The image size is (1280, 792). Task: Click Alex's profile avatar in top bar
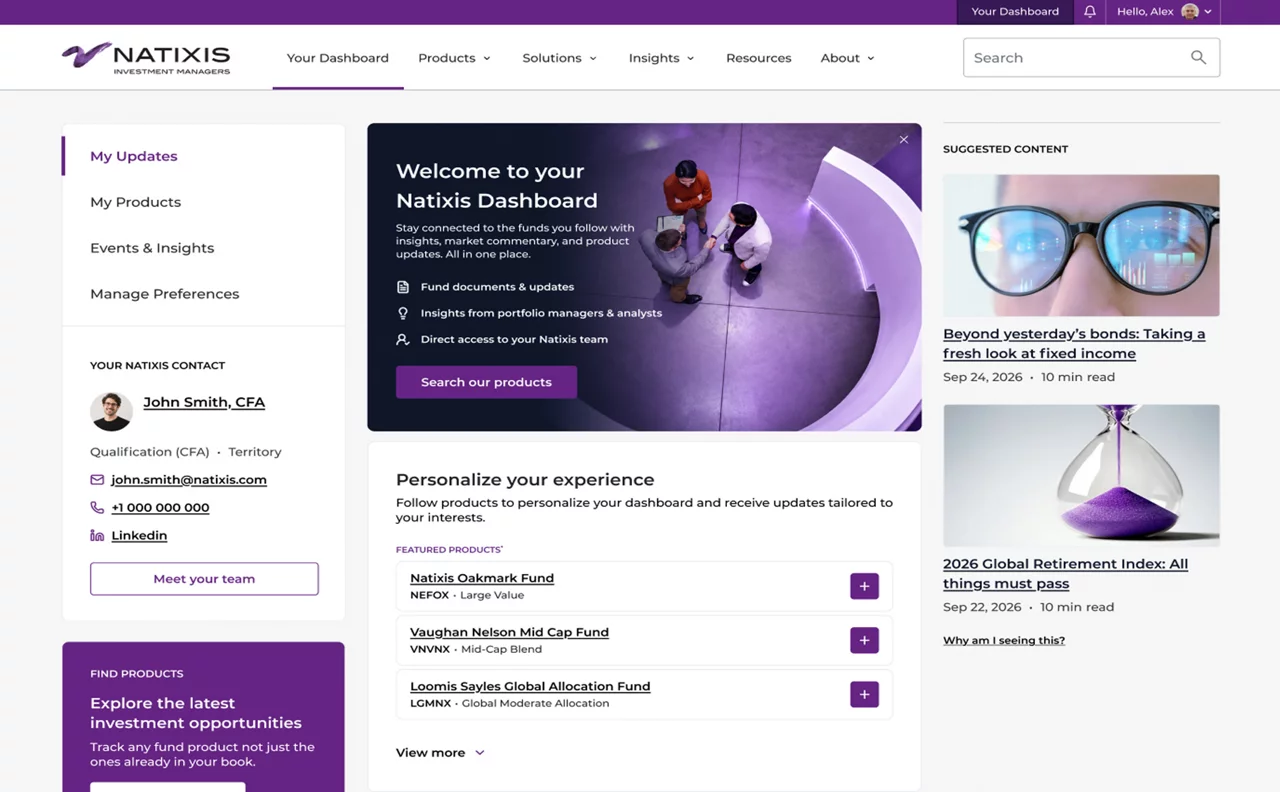pyautogui.click(x=1190, y=12)
